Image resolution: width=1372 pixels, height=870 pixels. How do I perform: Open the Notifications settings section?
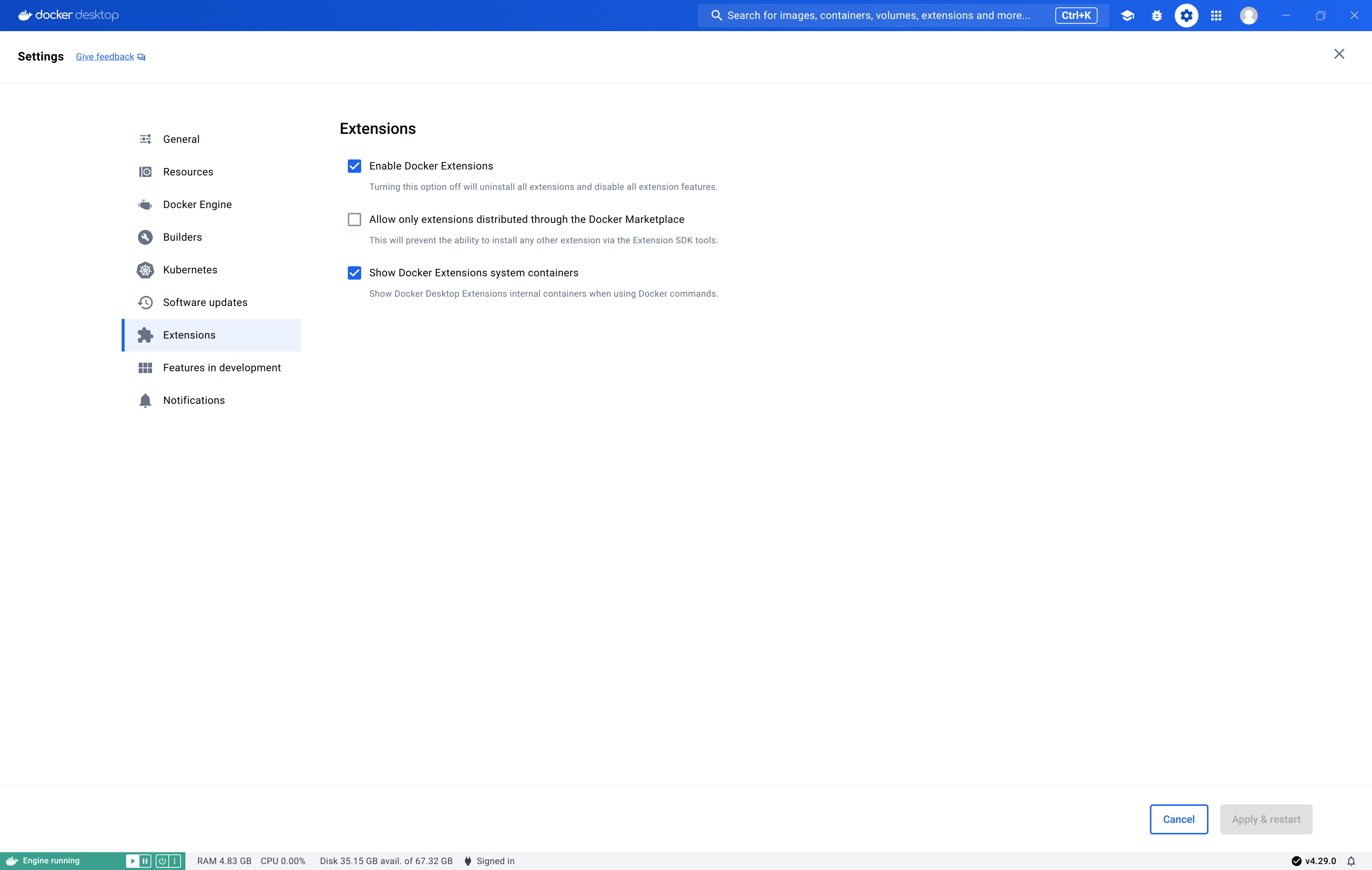(x=211, y=401)
